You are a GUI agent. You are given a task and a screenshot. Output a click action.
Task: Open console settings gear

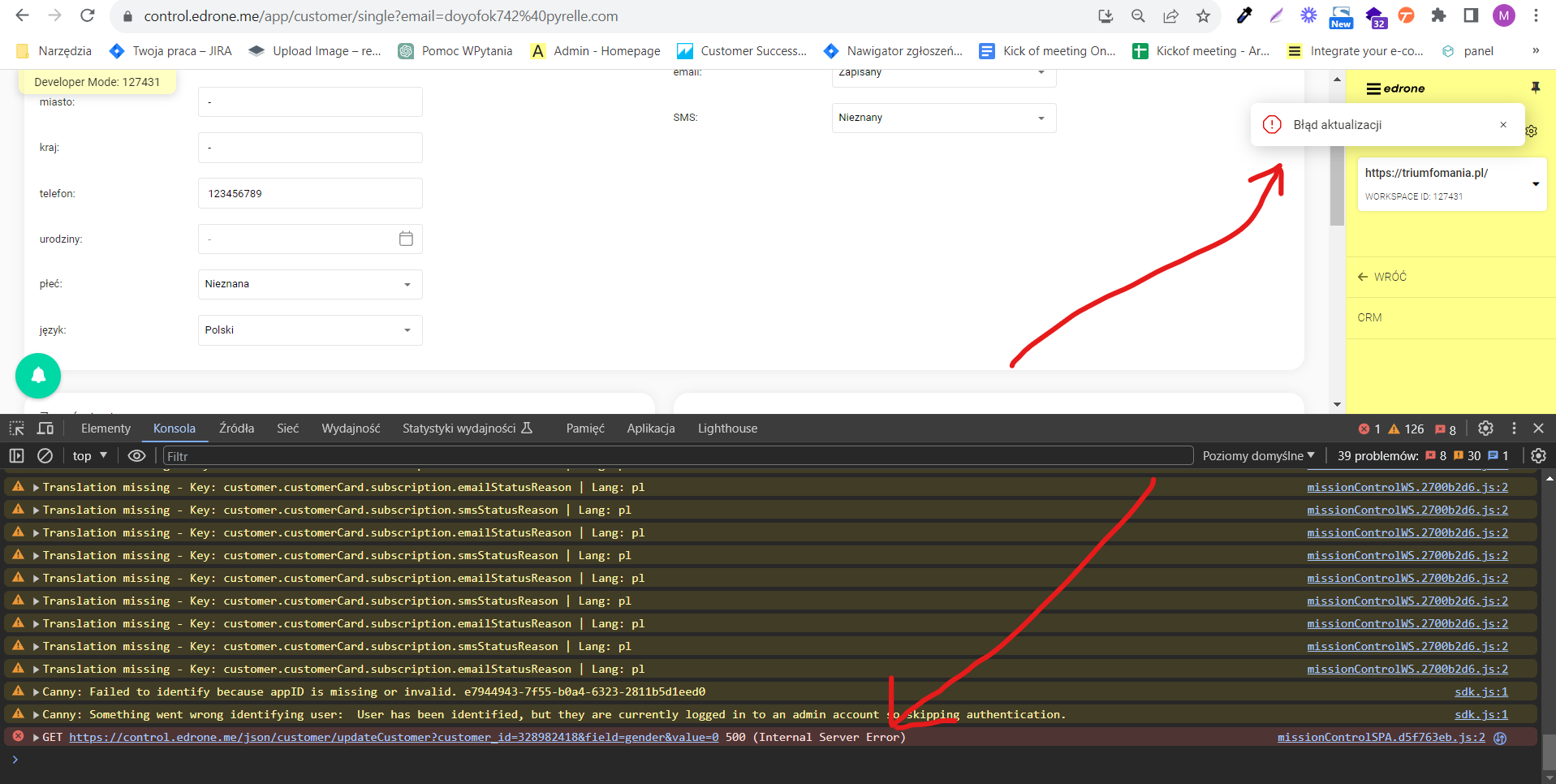1538,456
